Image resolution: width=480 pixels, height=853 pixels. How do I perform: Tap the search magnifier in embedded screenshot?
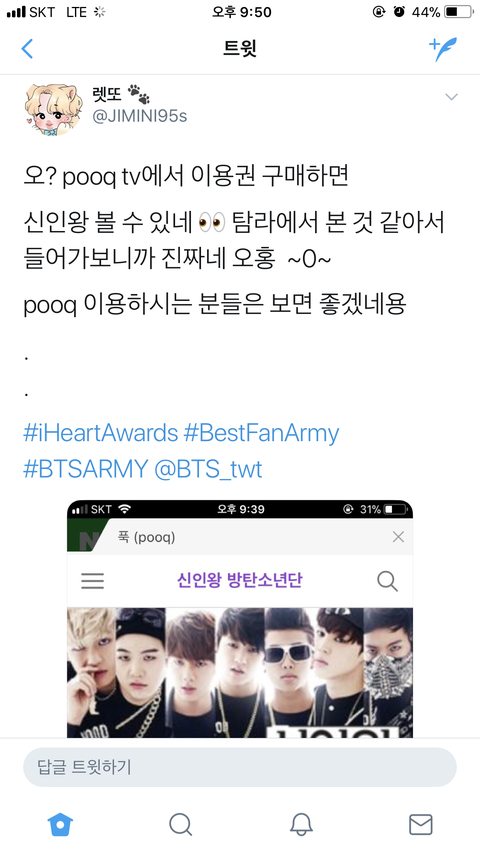(x=387, y=581)
